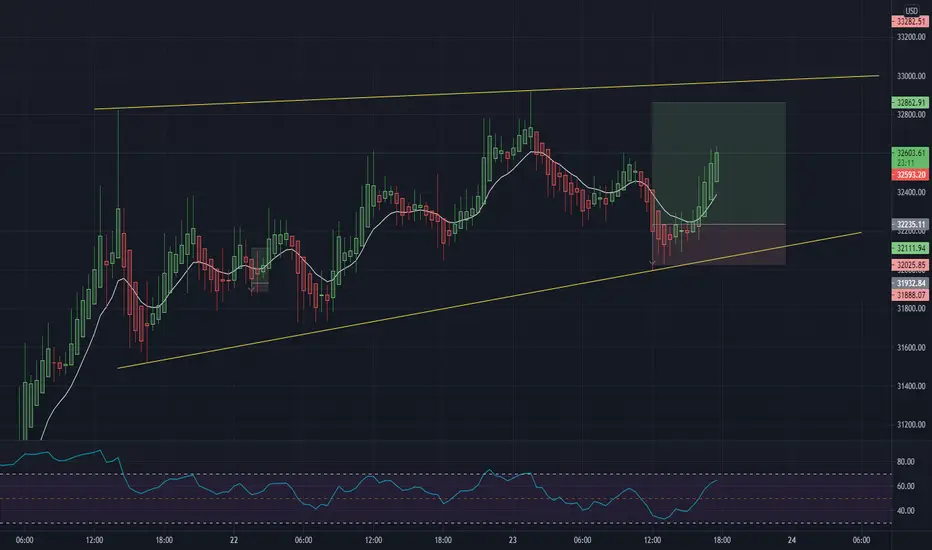
Task: Select the red stop-loss zone of long position
Action: click(719, 244)
